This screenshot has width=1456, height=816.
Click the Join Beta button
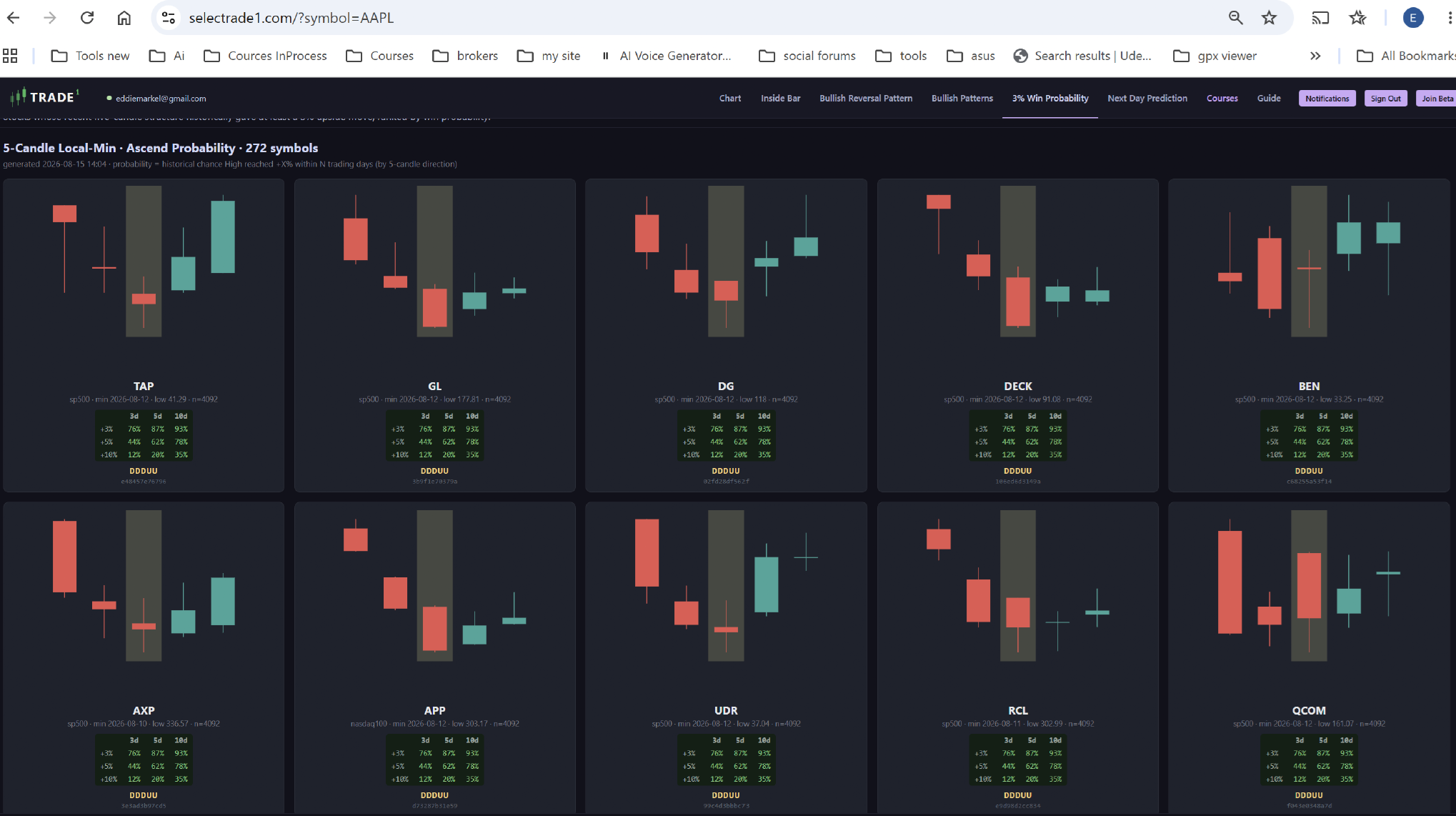pyautogui.click(x=1437, y=99)
